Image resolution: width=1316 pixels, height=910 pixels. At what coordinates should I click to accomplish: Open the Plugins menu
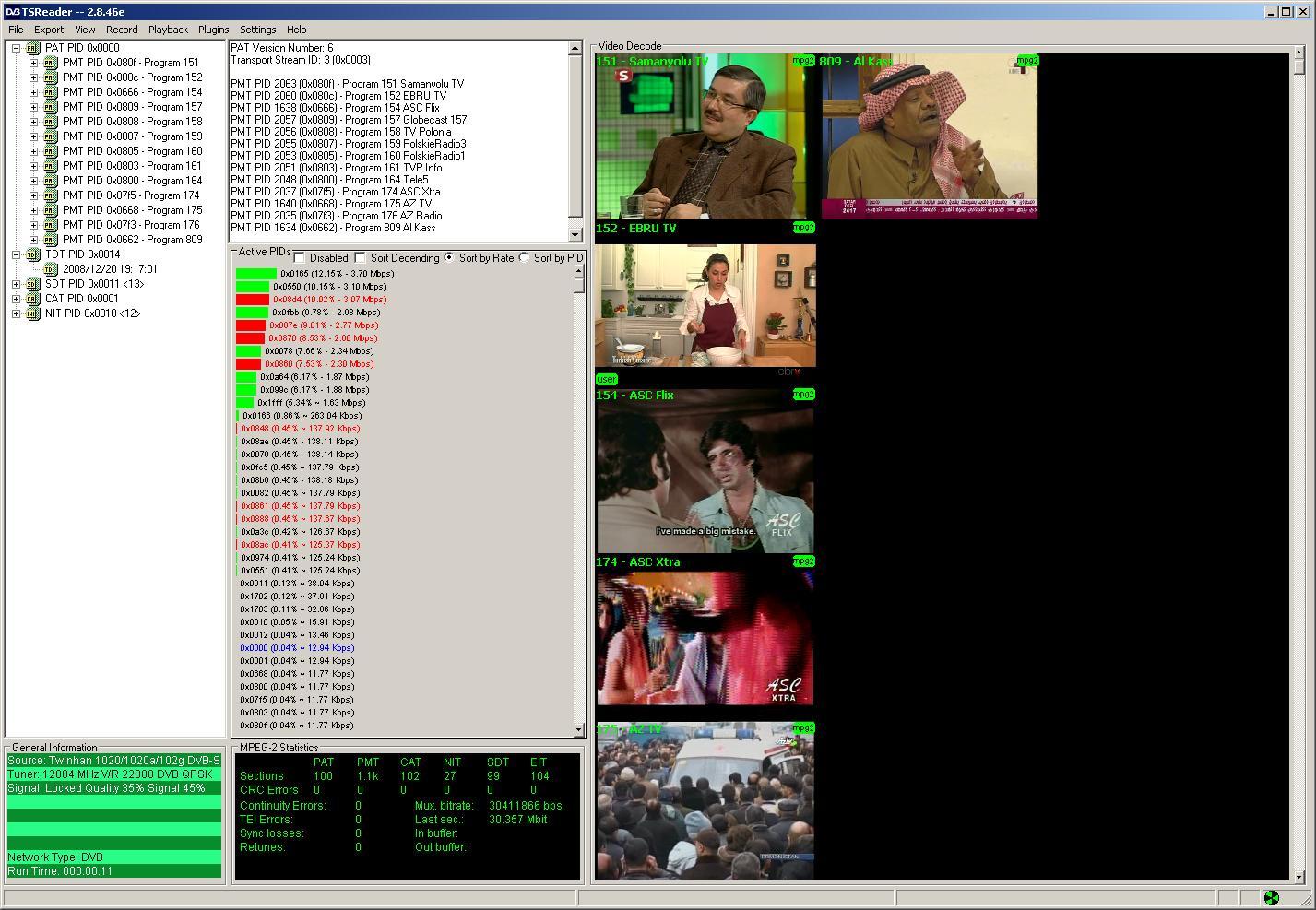213,30
